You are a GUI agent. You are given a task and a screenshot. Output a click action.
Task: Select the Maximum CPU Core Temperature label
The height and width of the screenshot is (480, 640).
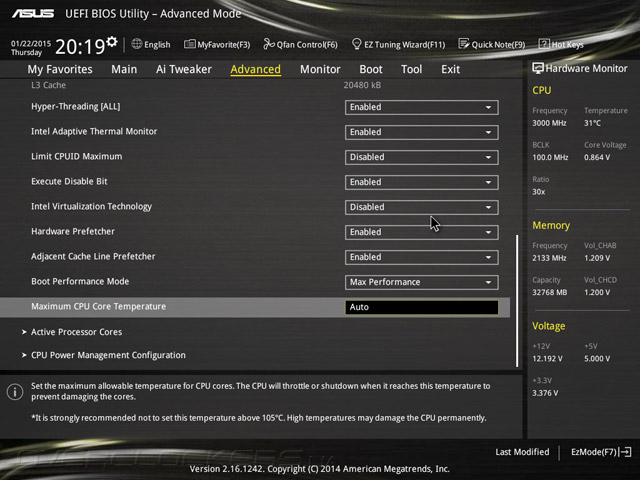(x=98, y=307)
